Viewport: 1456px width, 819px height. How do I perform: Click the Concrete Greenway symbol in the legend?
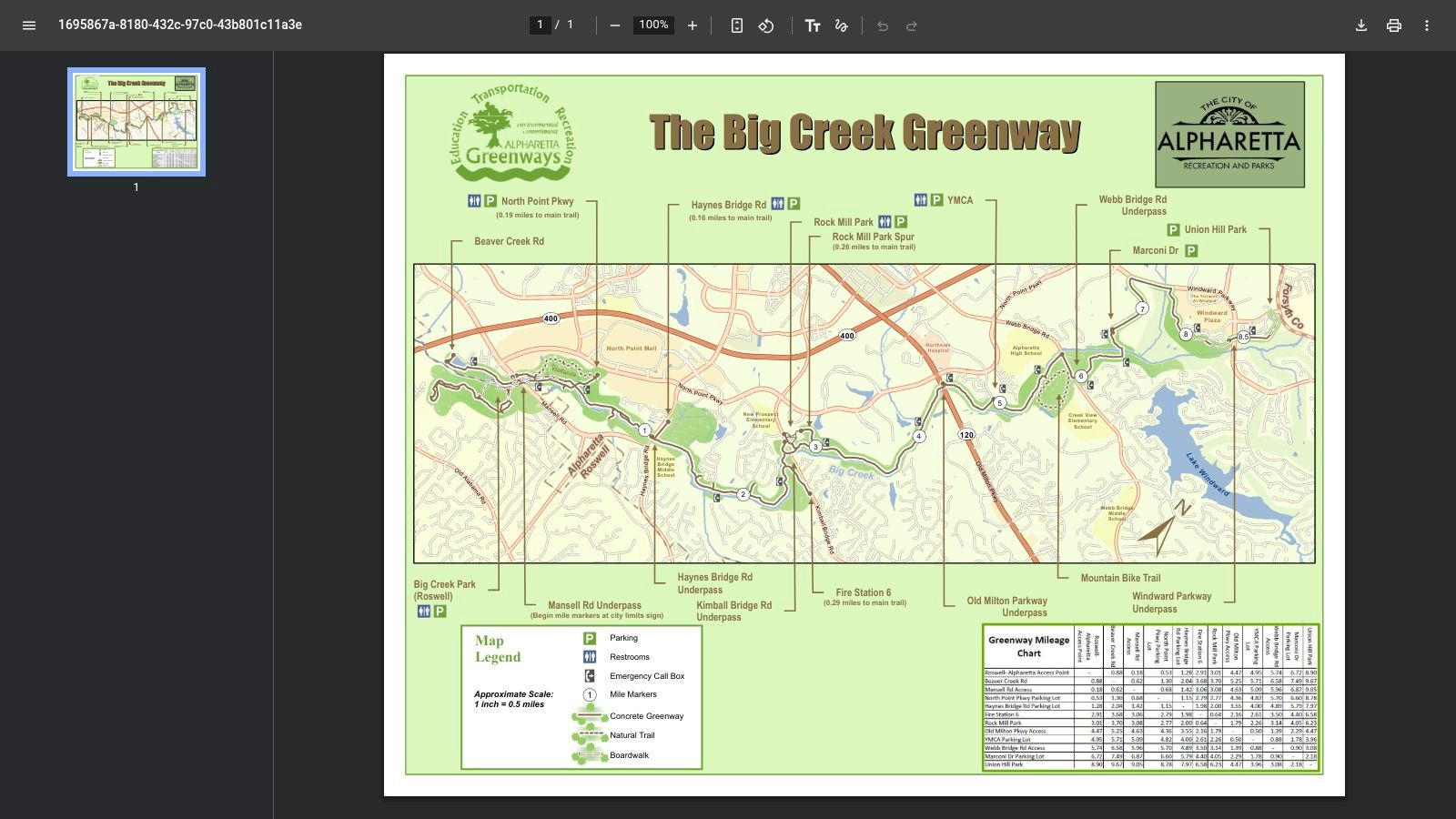click(590, 716)
